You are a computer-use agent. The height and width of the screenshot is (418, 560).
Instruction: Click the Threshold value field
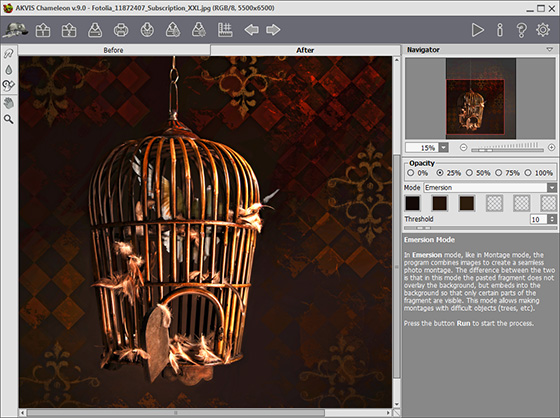(x=539, y=219)
